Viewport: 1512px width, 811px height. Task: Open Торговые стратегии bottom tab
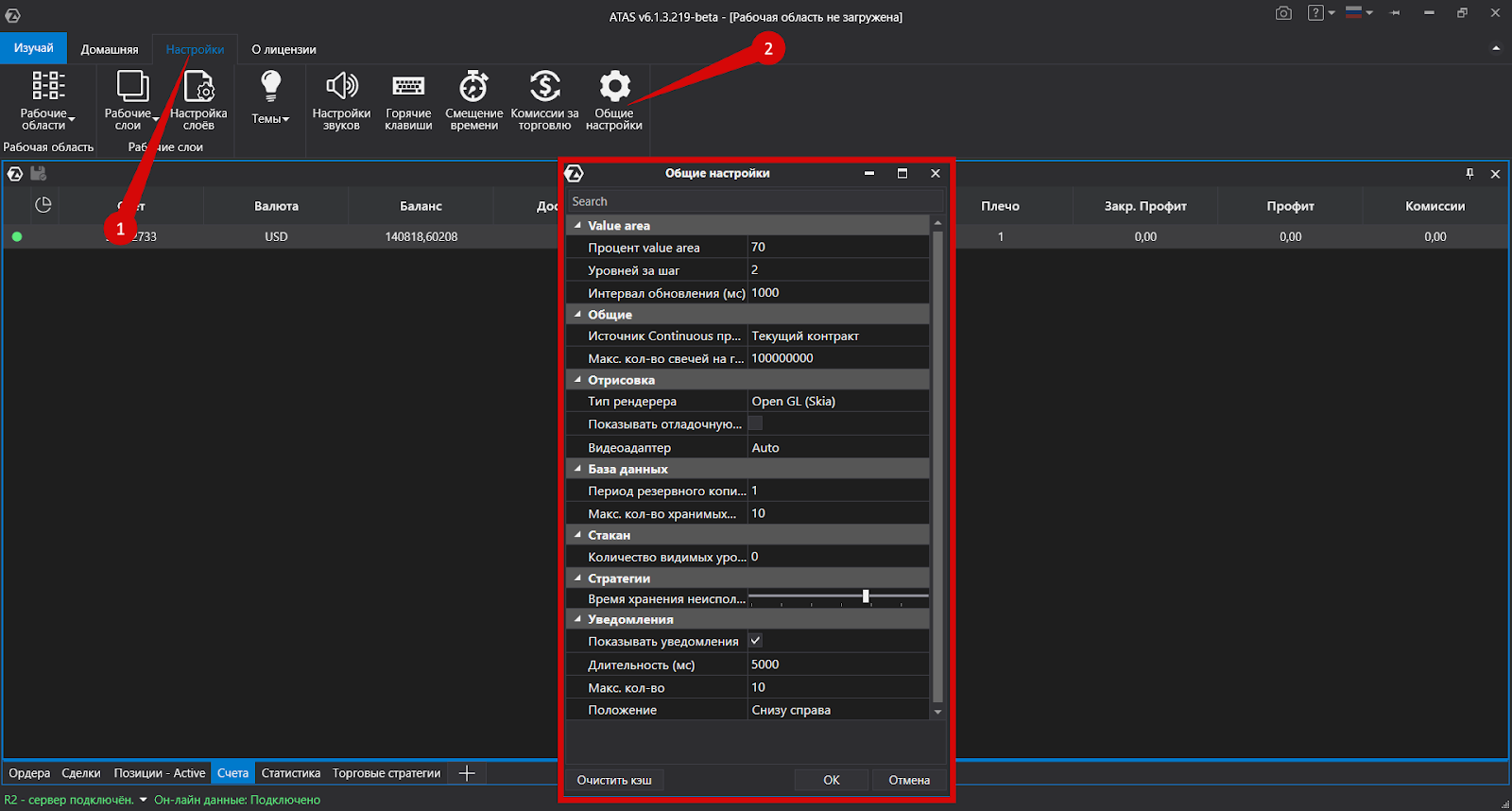coord(387,773)
